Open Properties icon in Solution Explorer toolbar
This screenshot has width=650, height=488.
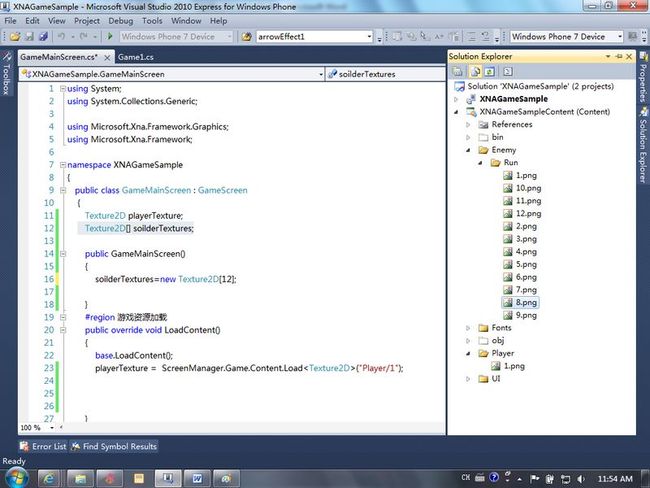pos(458,72)
